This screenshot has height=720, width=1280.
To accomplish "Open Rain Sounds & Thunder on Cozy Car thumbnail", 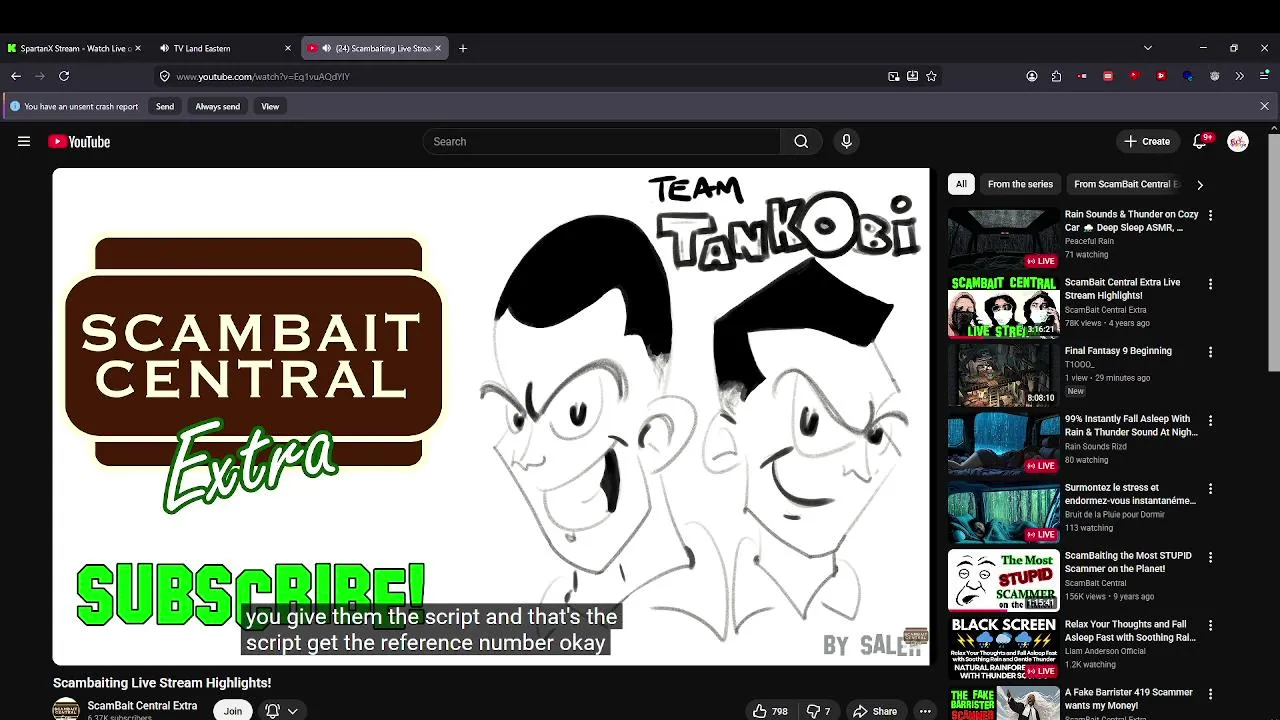I will [1003, 238].
